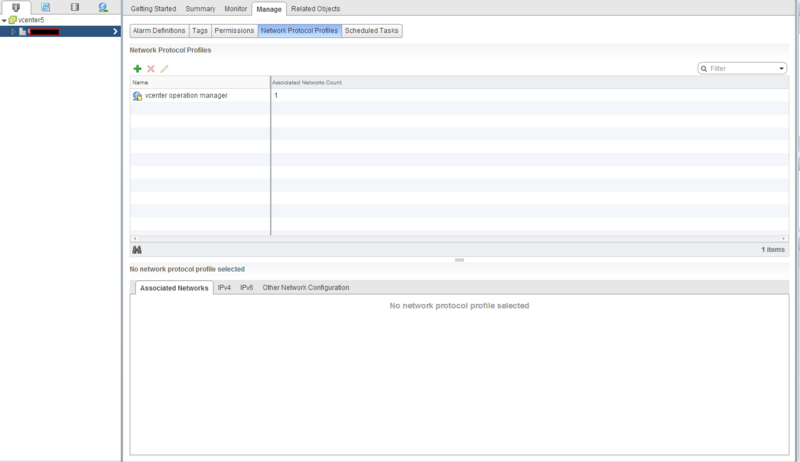800x462 pixels.
Task: Expand the redacted datacenter tree node
Action: pyautogui.click(x=13, y=32)
